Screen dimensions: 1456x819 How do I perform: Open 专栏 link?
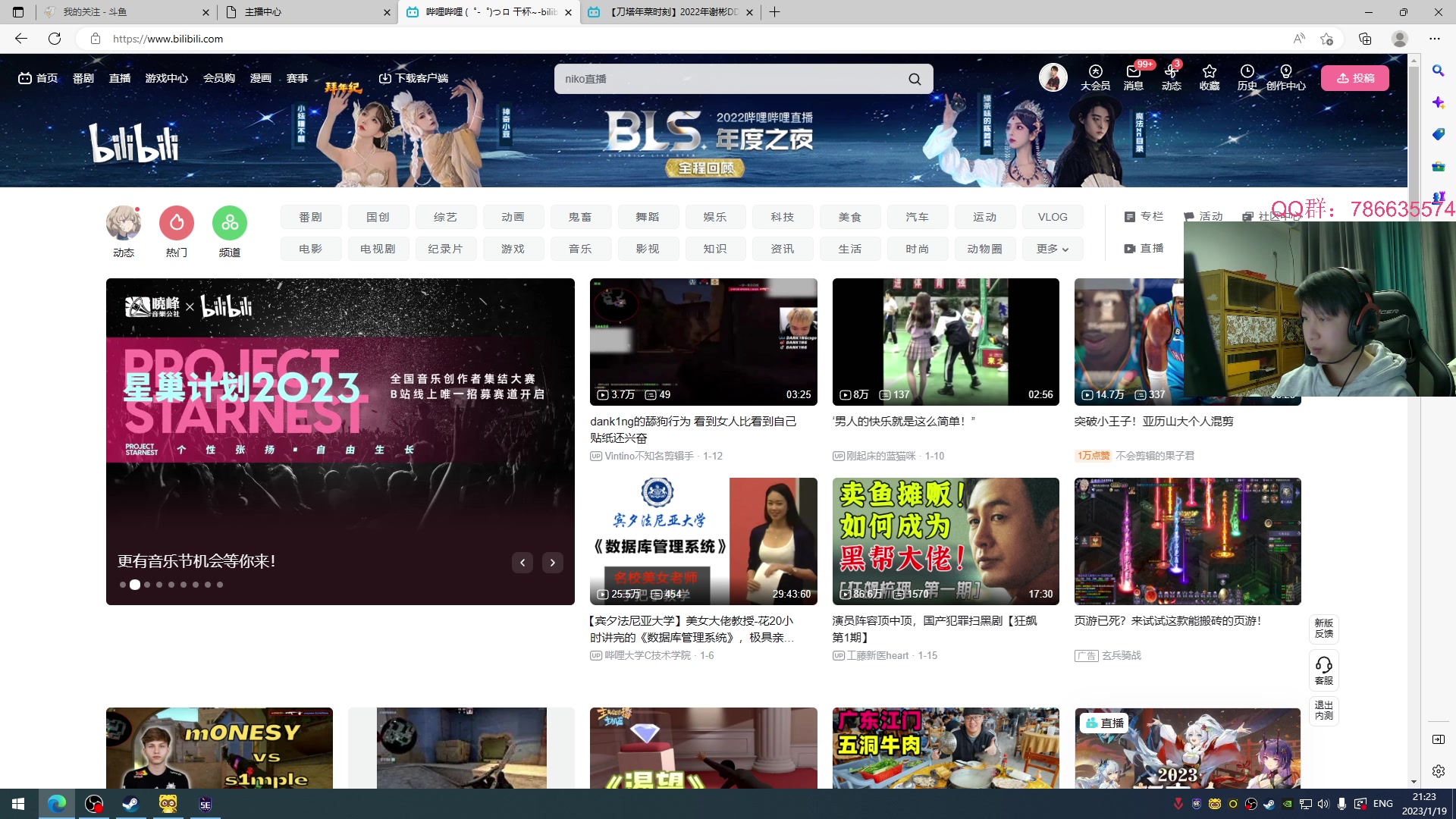[1144, 217]
